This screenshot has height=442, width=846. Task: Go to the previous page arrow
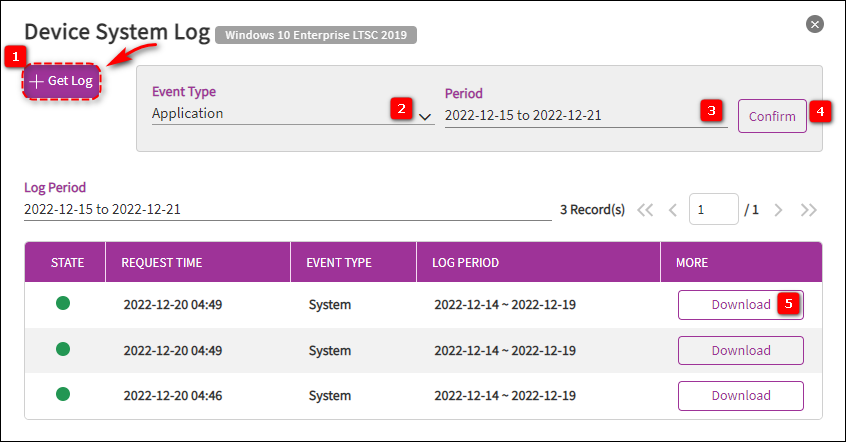(673, 210)
